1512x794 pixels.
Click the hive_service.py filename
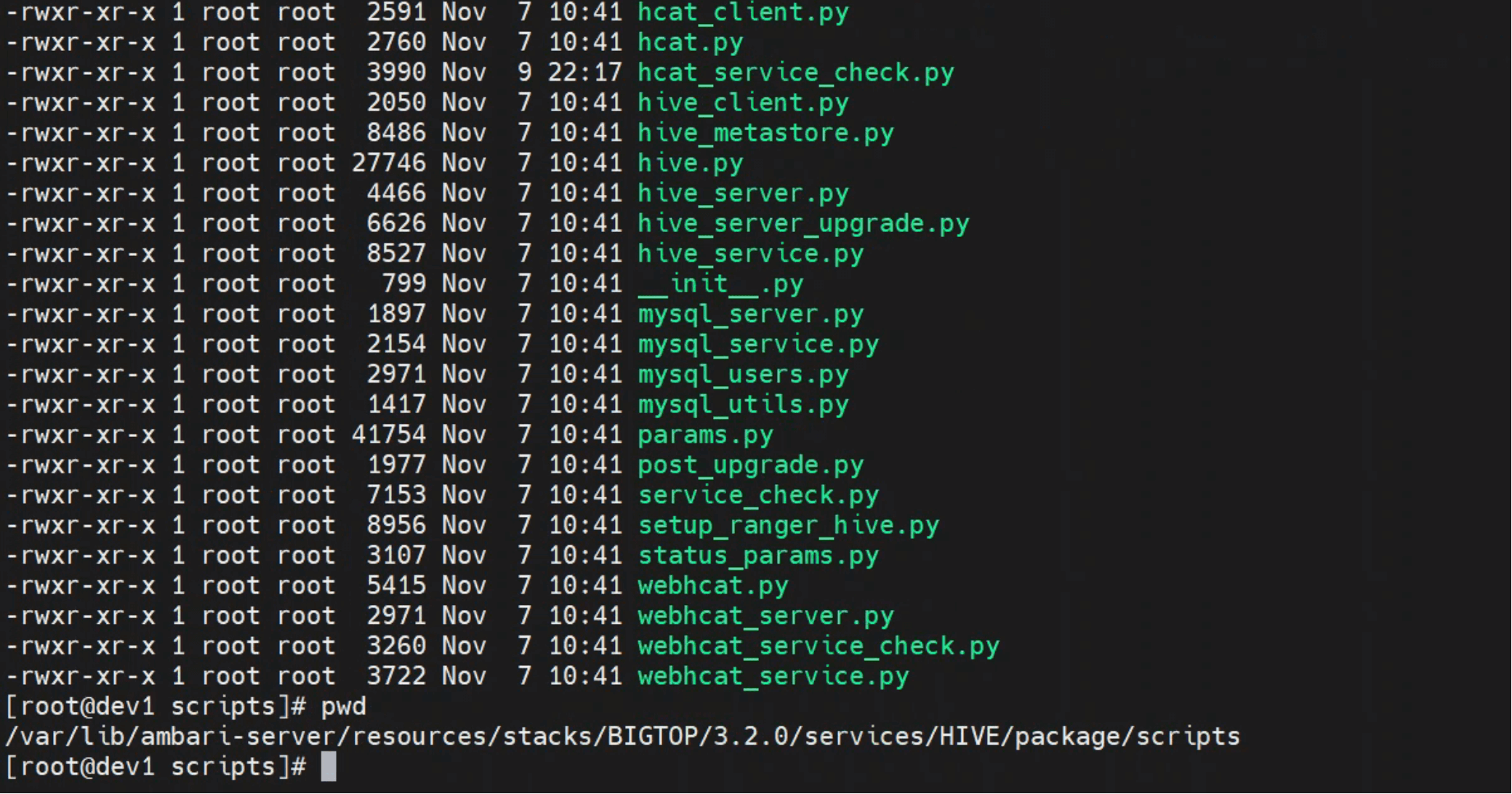tap(750, 254)
